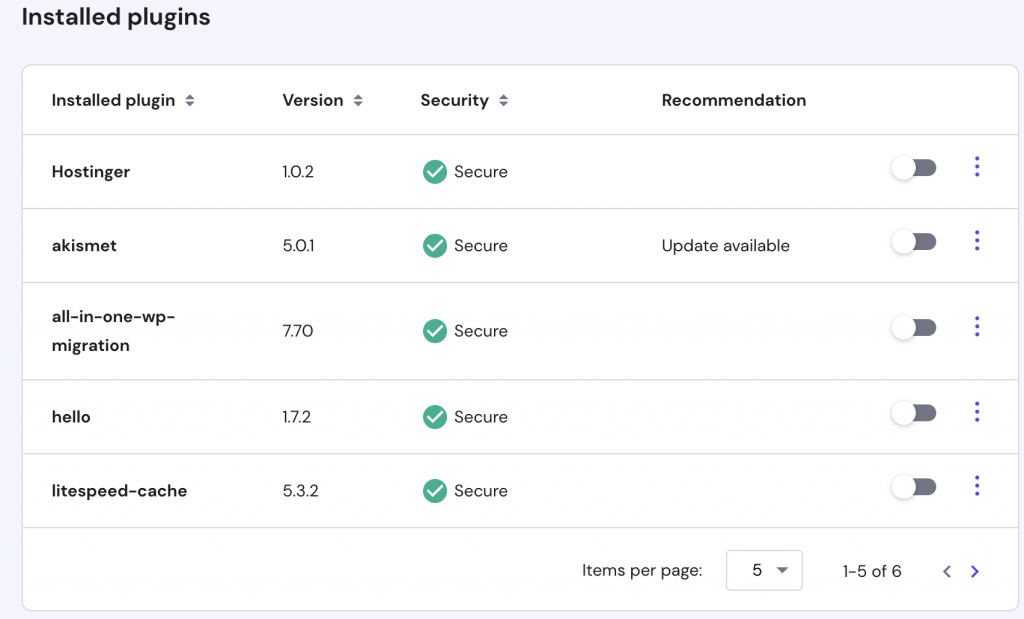Open the three-dot menu for akismet plugin

[976, 241]
